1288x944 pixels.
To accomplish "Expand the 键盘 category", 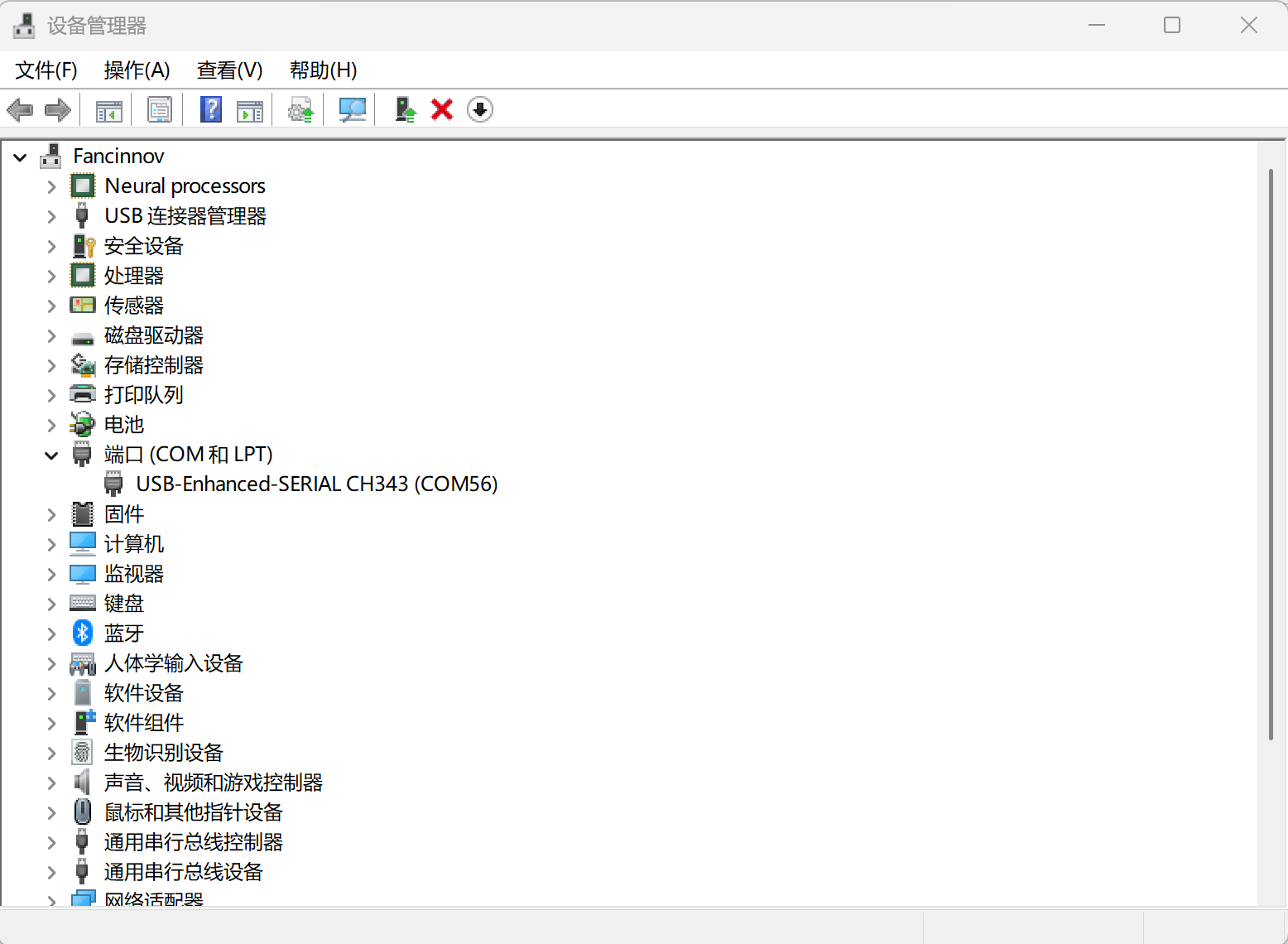I will pyautogui.click(x=51, y=604).
